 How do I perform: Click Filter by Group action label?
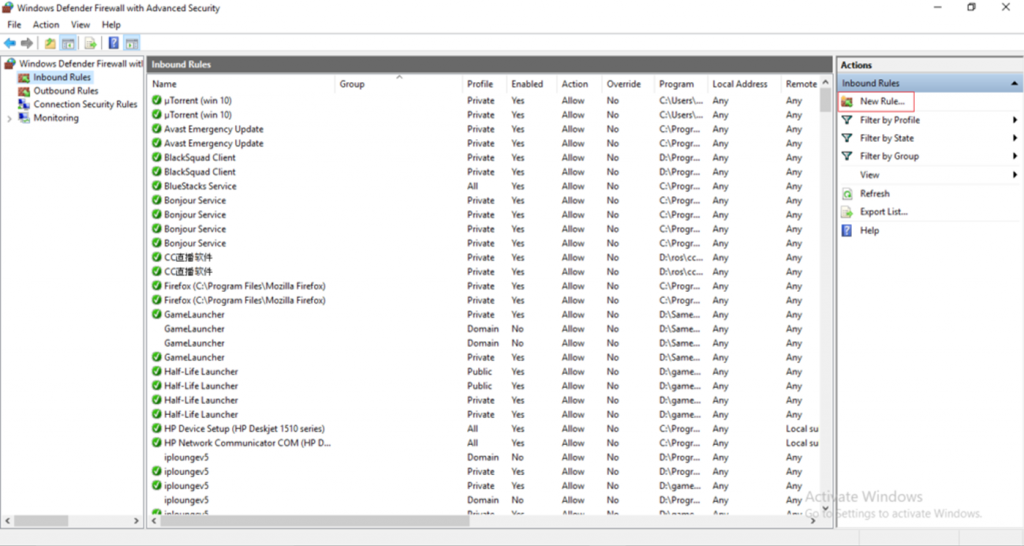coord(889,156)
